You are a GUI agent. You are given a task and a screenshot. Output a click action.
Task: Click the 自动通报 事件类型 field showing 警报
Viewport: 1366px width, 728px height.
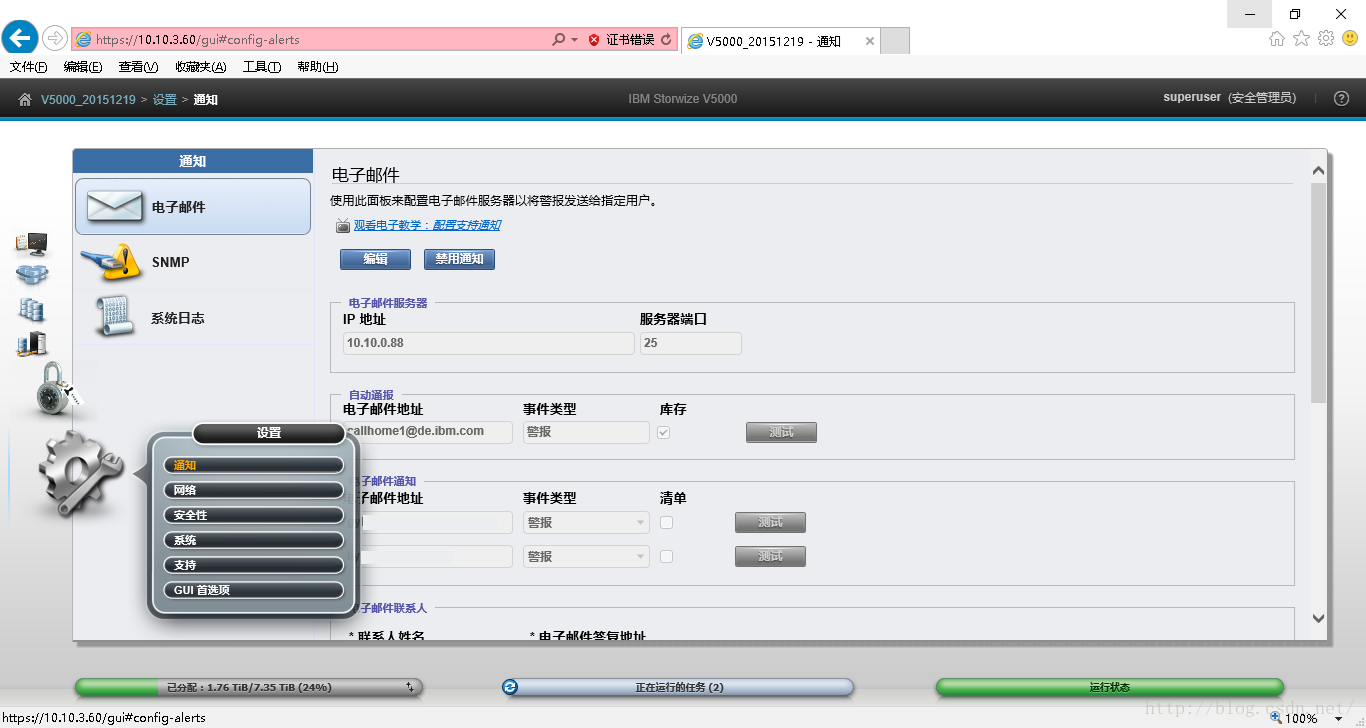coord(586,432)
